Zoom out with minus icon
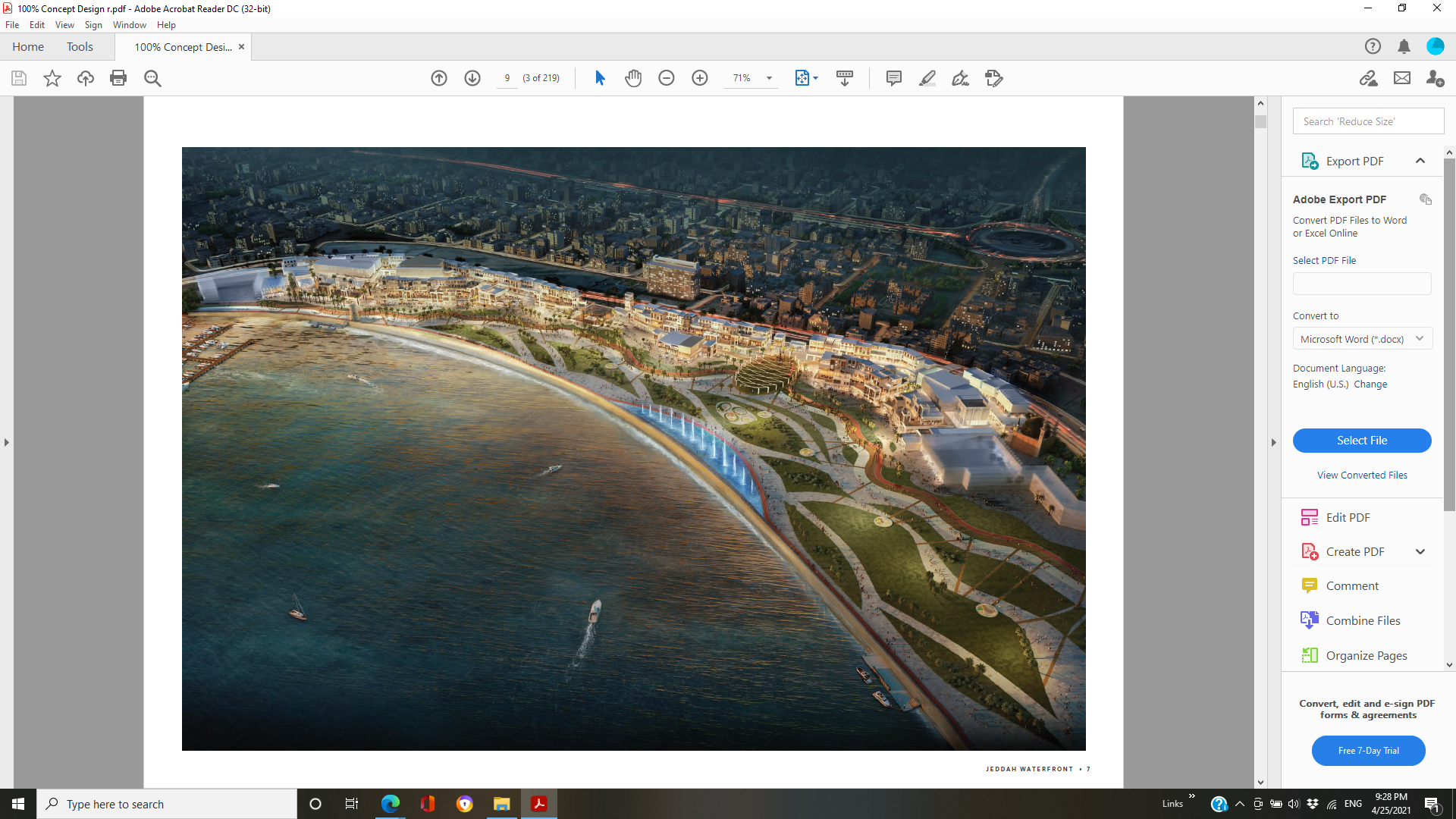 [x=667, y=78]
